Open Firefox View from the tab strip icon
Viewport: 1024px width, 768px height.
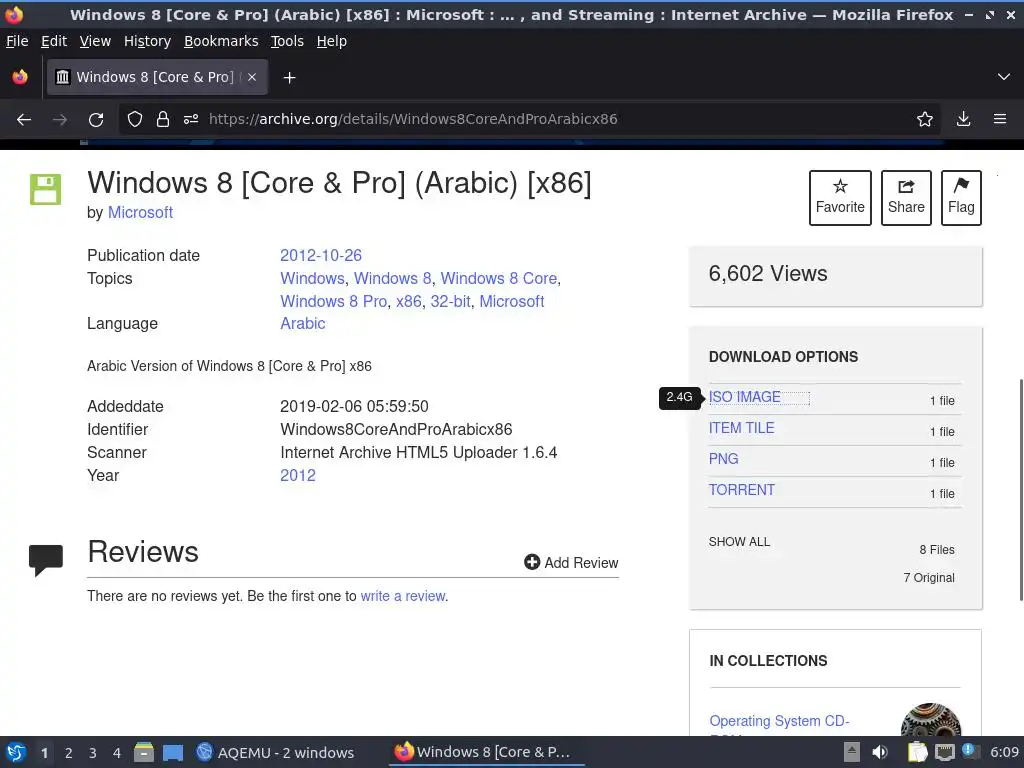pos(20,77)
